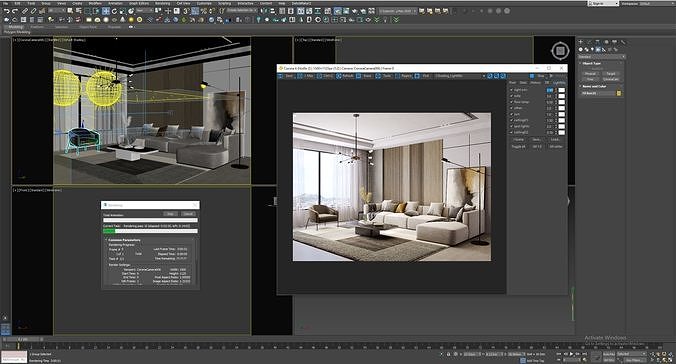The height and width of the screenshot is (364, 676).
Task: Click Refresh in Corona frame buffer toolbar
Action: click(344, 76)
